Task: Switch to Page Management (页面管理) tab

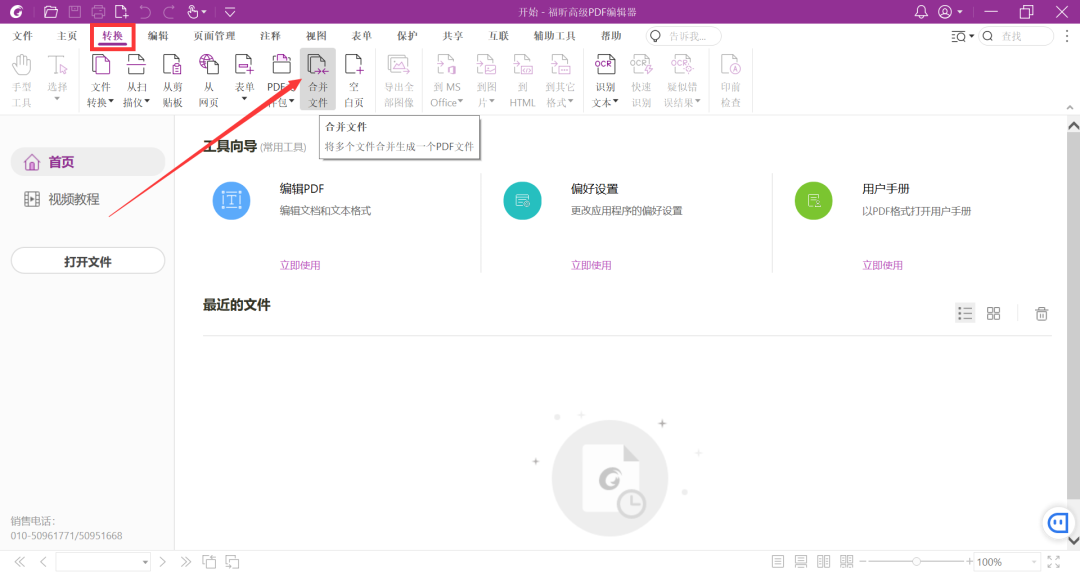Action: point(214,36)
